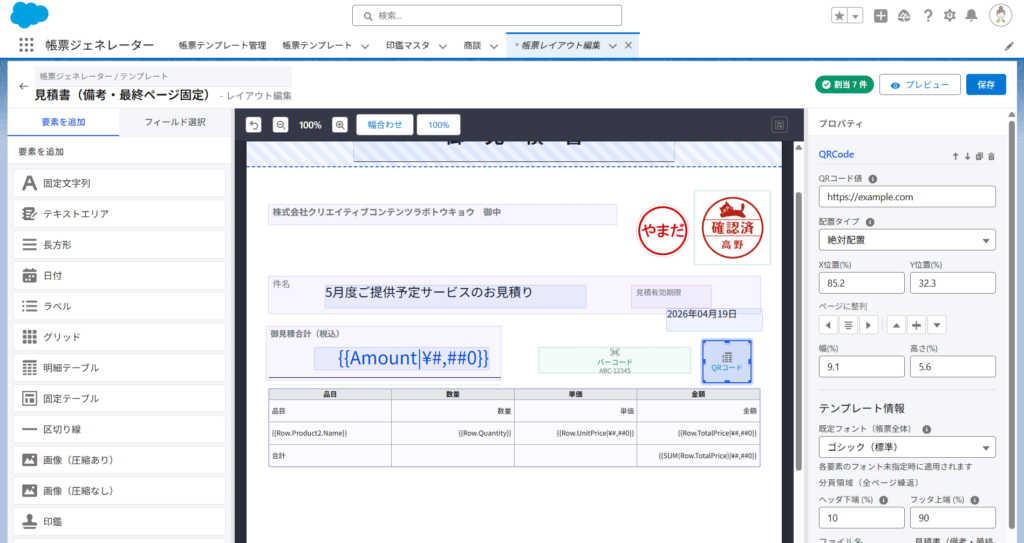Add a グリッド grid element
This screenshot has height=543, width=1024.
pyautogui.click(x=119, y=337)
